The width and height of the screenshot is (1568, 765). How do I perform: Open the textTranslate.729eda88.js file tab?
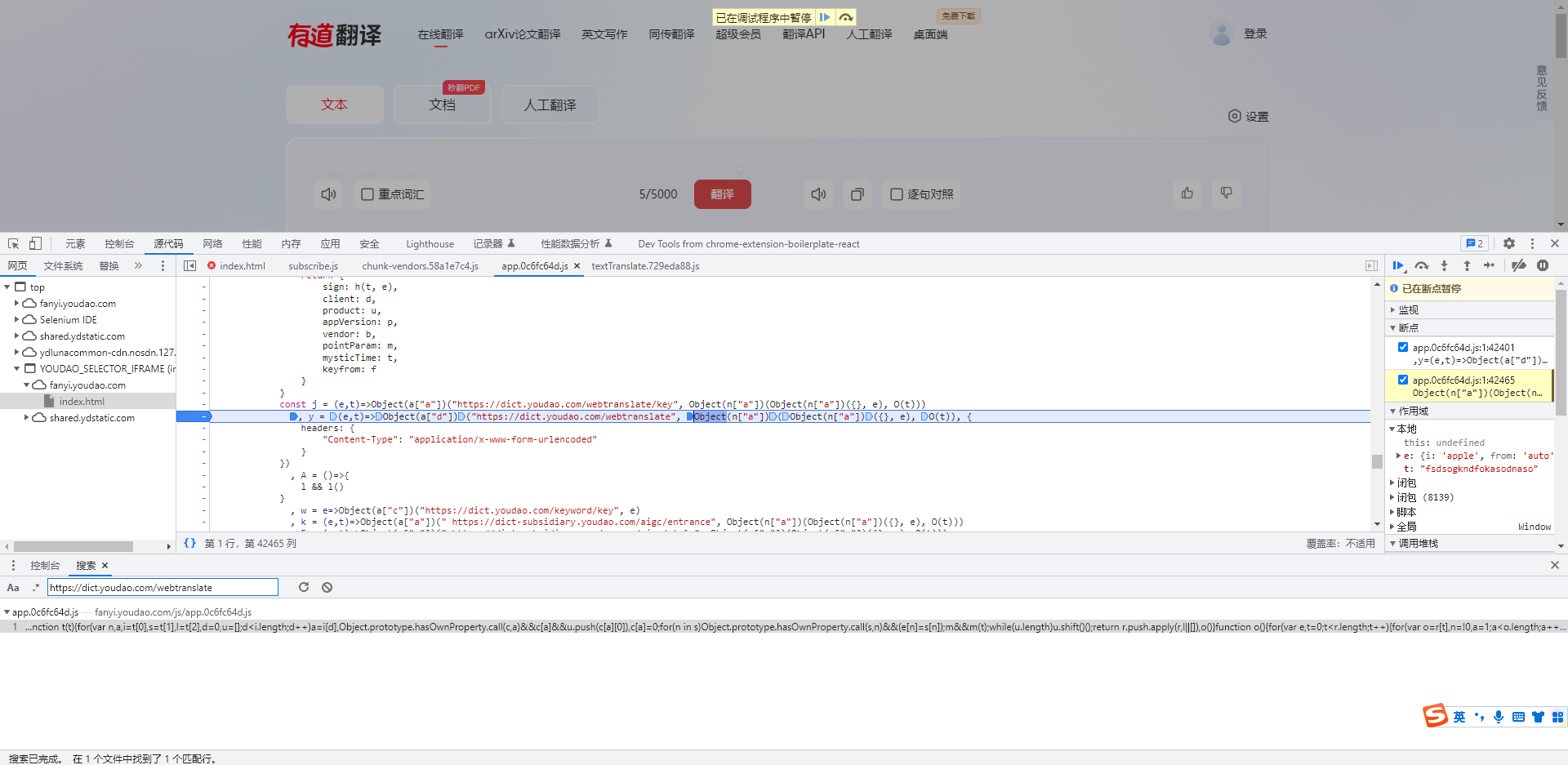click(x=645, y=266)
